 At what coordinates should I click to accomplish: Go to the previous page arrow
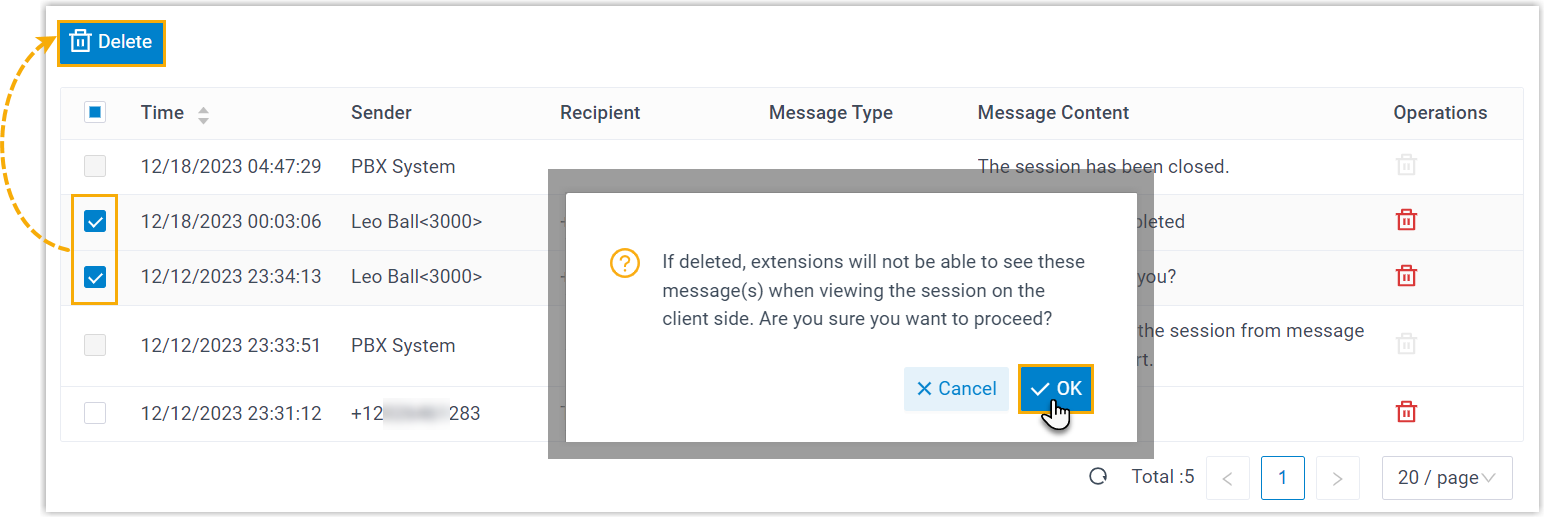point(1228,478)
